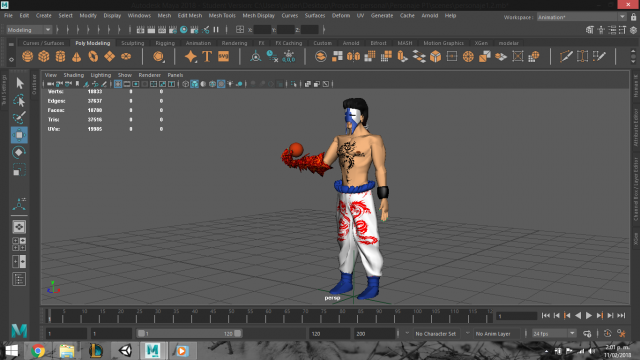Open the Deform menu
The image size is (640, 360).
click(x=341, y=16)
